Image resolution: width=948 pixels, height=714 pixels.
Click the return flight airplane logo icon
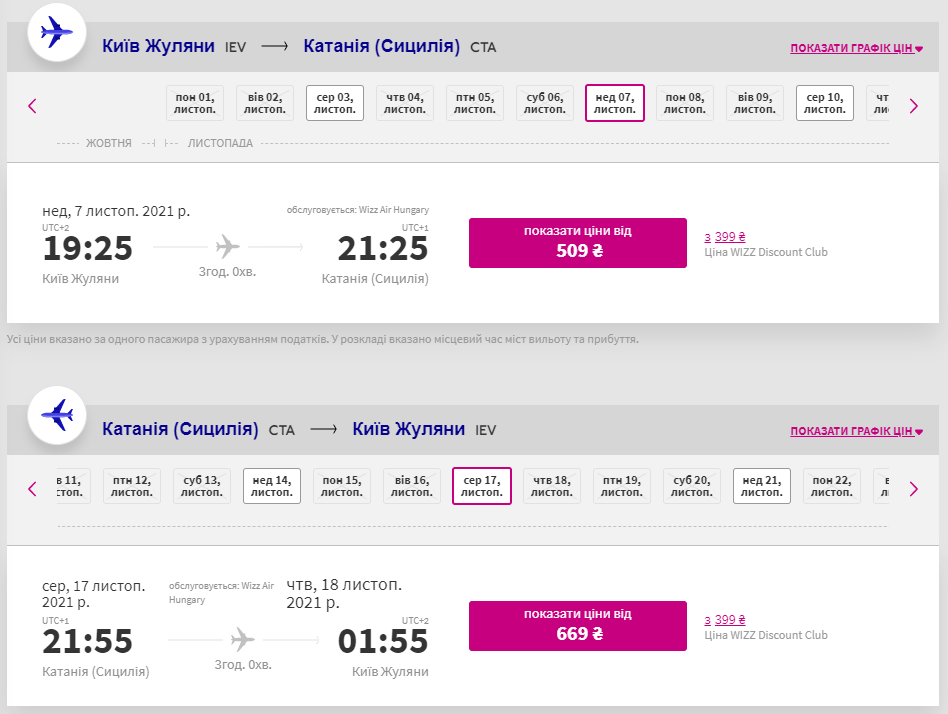(x=57, y=415)
